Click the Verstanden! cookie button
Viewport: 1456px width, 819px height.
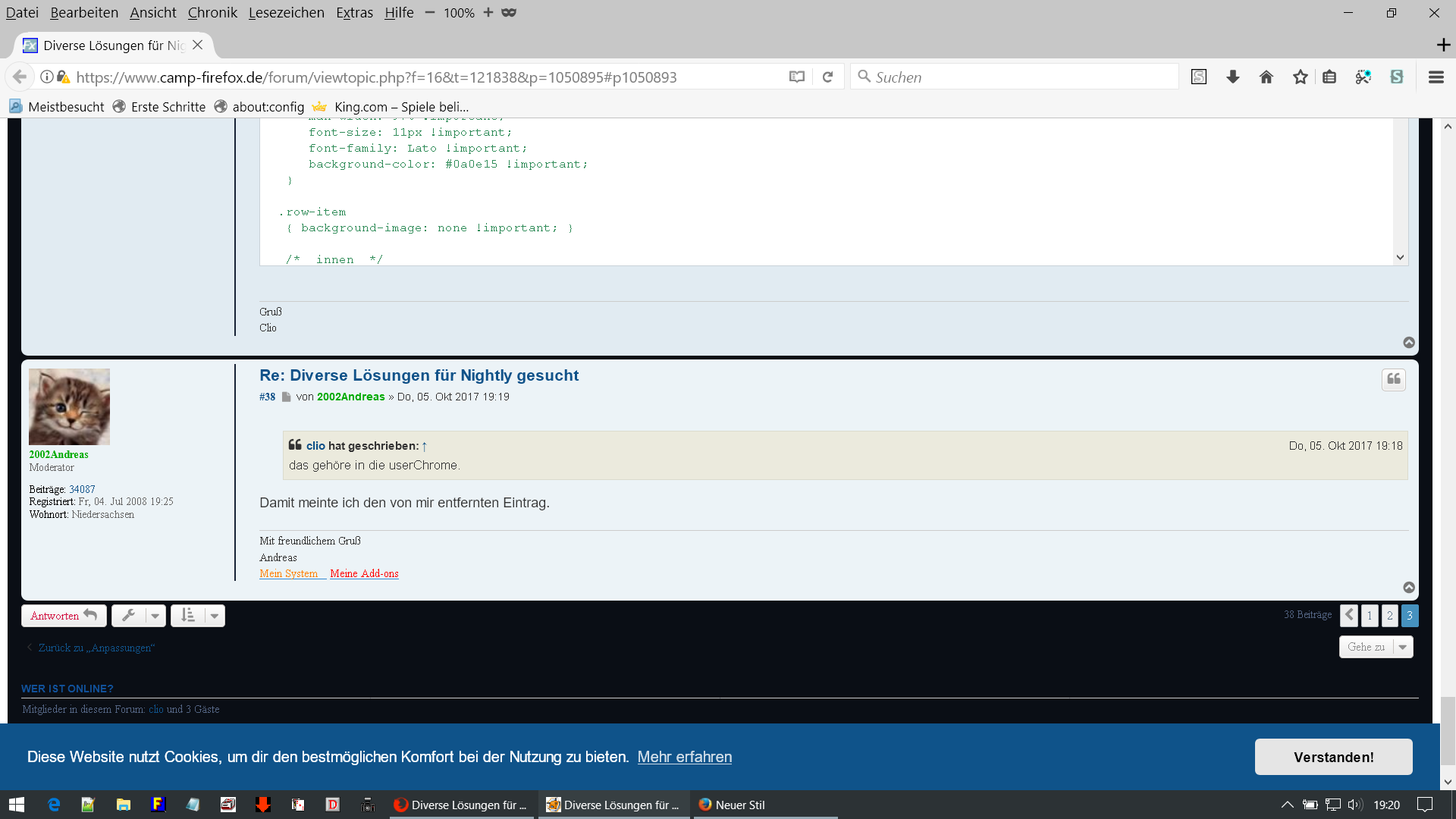[x=1333, y=757]
